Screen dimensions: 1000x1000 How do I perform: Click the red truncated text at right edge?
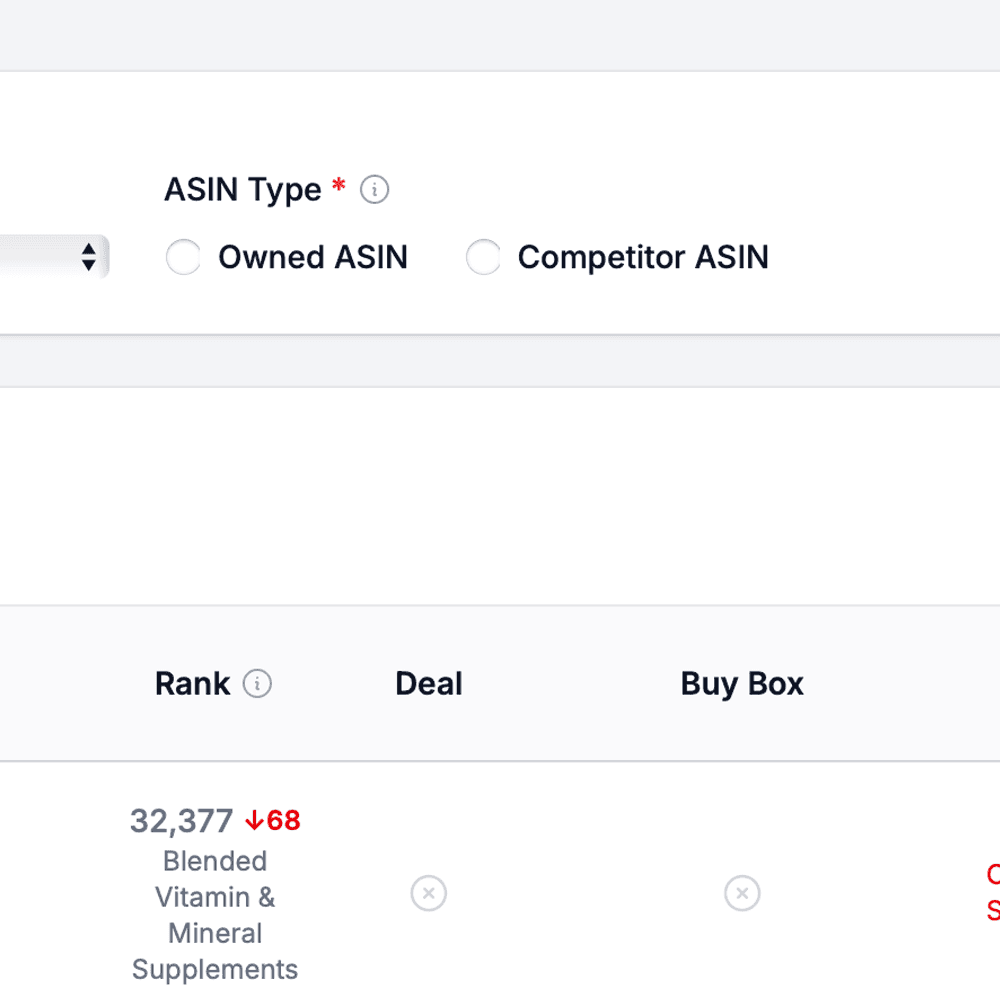(992, 892)
